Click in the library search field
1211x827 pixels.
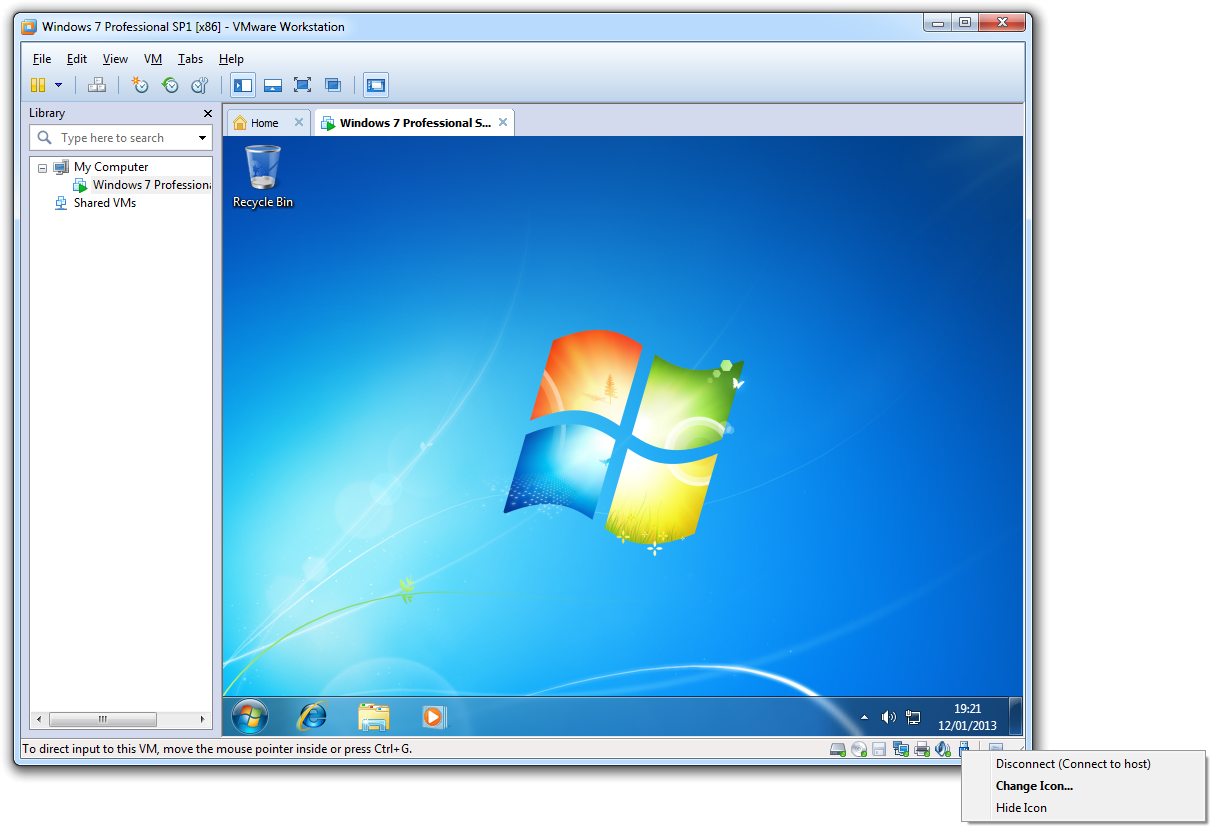[x=120, y=138]
